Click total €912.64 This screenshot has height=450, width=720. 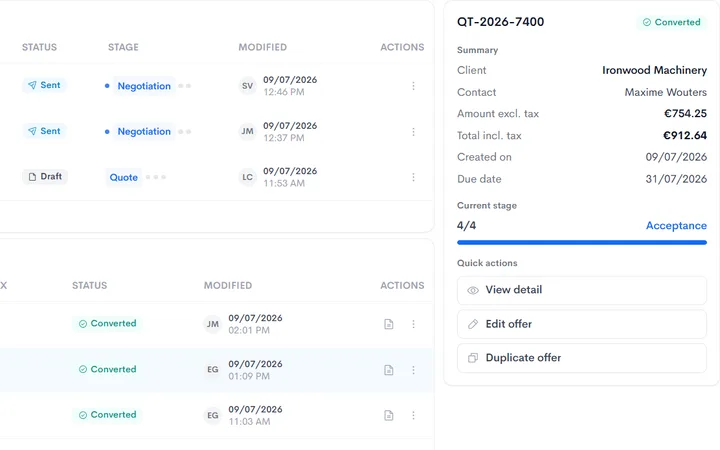click(685, 135)
